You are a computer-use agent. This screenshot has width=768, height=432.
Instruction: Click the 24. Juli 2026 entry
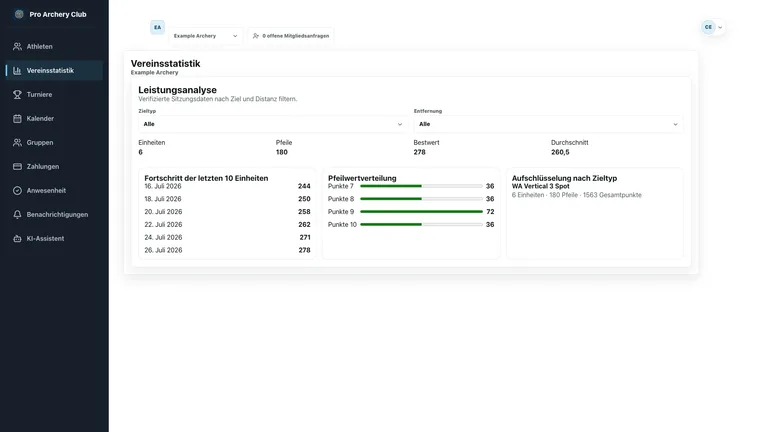point(227,237)
